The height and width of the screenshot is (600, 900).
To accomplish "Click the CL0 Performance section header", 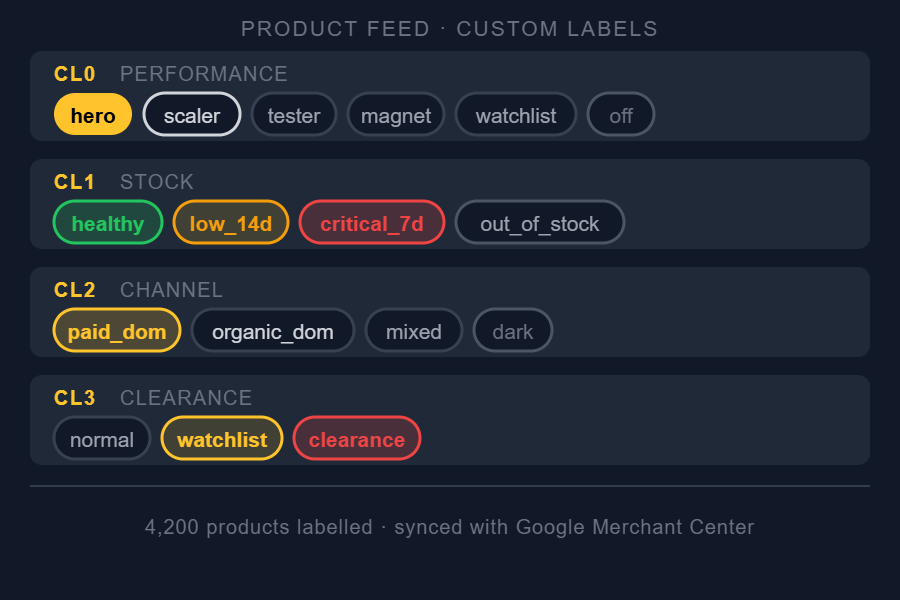I will coord(170,73).
